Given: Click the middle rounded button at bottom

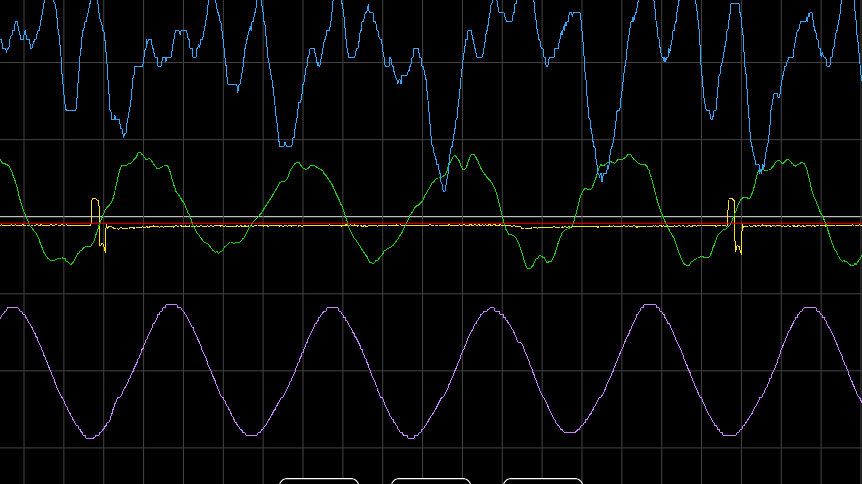Looking at the screenshot, I should coord(430,481).
